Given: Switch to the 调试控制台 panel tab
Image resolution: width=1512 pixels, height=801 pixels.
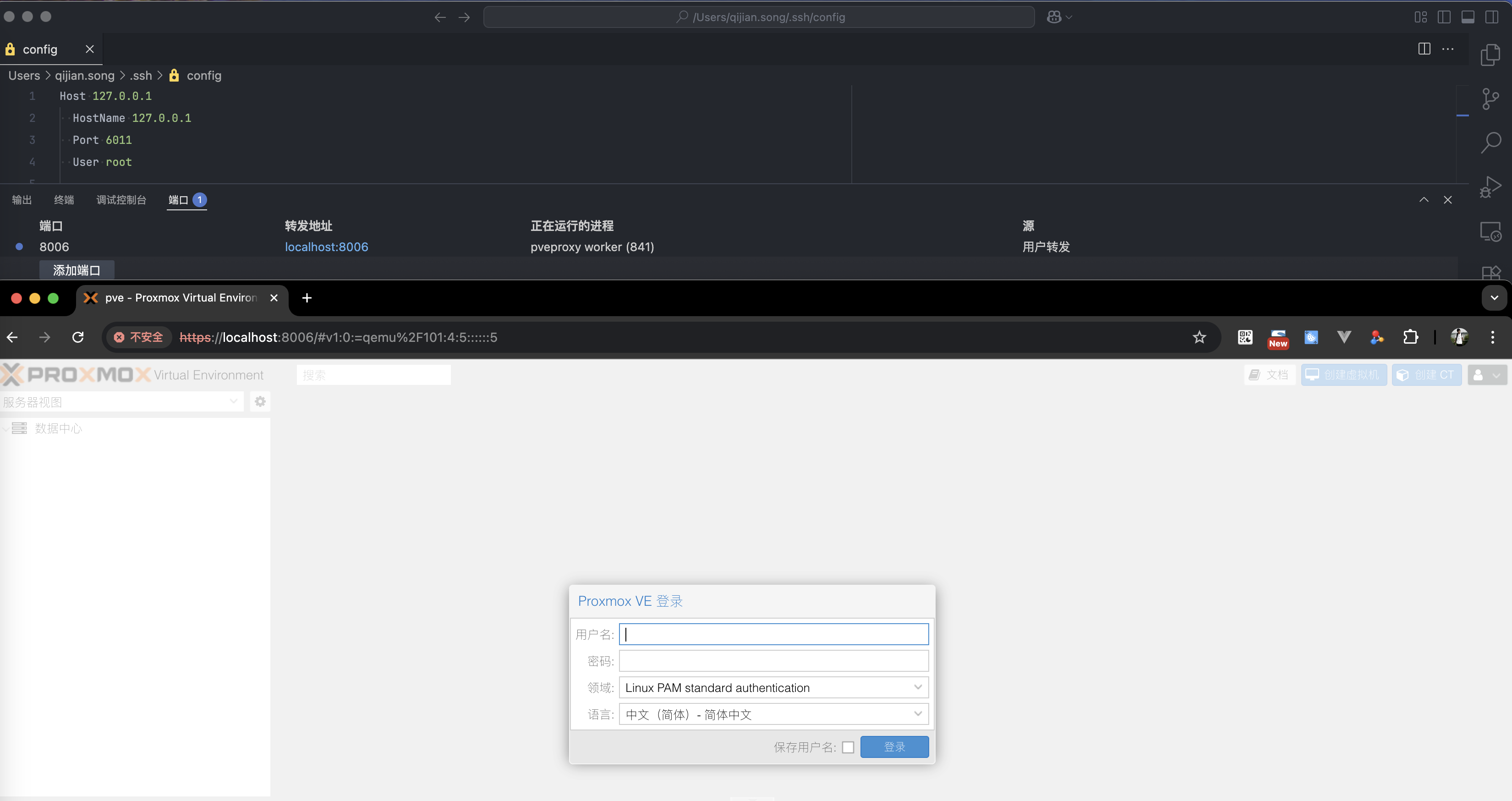Looking at the screenshot, I should tap(121, 200).
